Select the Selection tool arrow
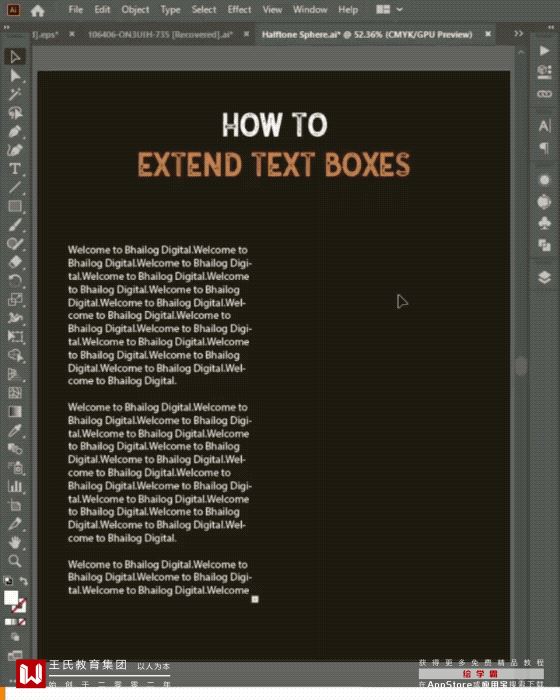This screenshot has width=560, height=700. point(15,57)
